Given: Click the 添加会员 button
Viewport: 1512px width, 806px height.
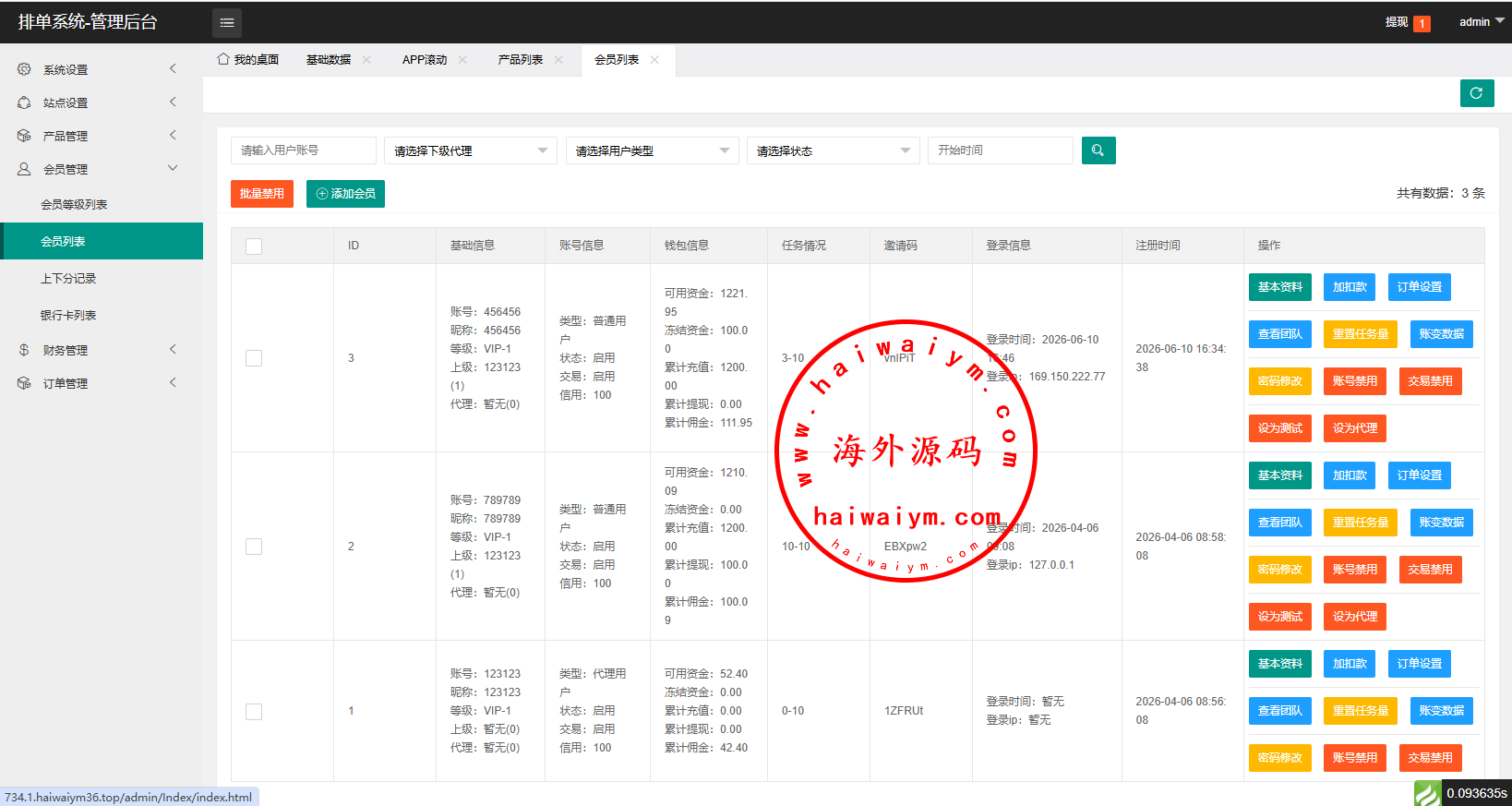Looking at the screenshot, I should click(345, 194).
